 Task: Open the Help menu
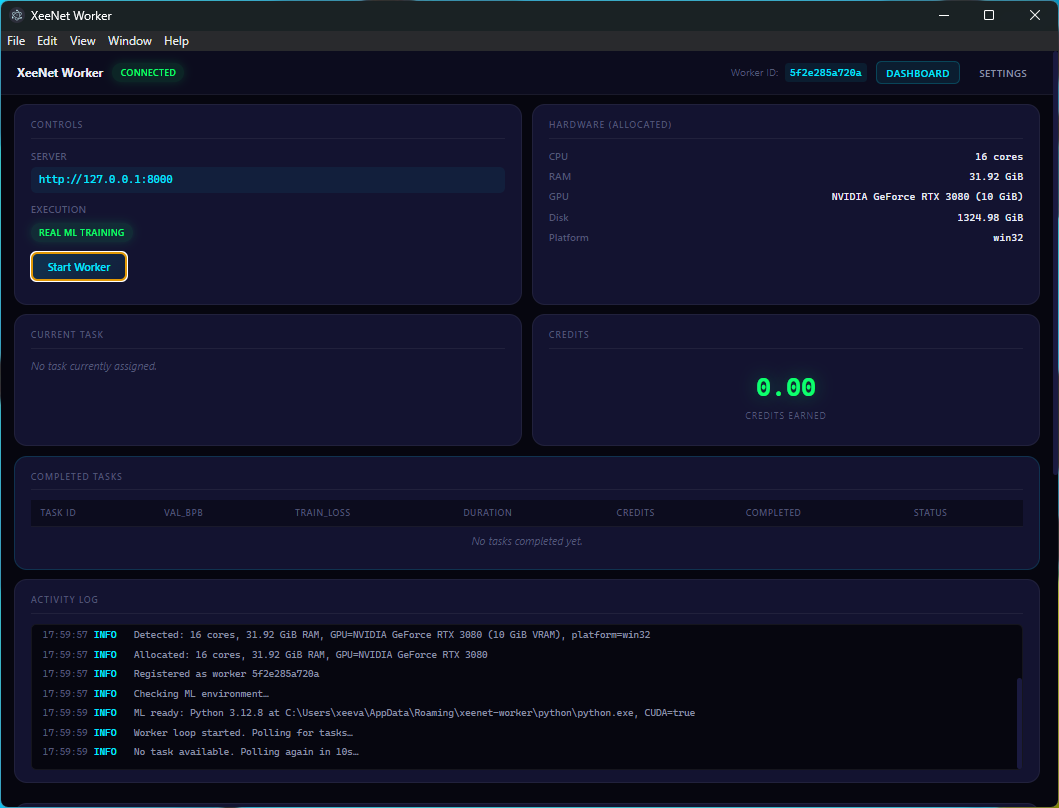click(x=176, y=41)
